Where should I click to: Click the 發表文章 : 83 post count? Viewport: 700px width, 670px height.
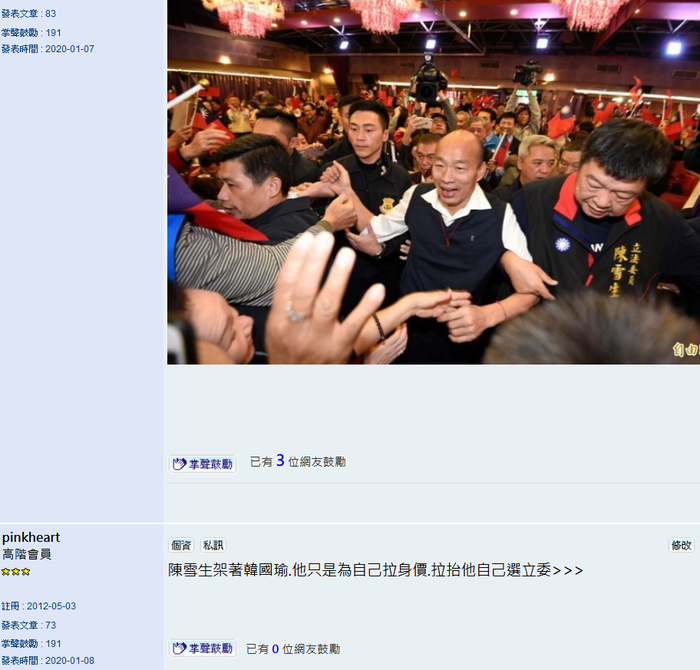[x=29, y=14]
